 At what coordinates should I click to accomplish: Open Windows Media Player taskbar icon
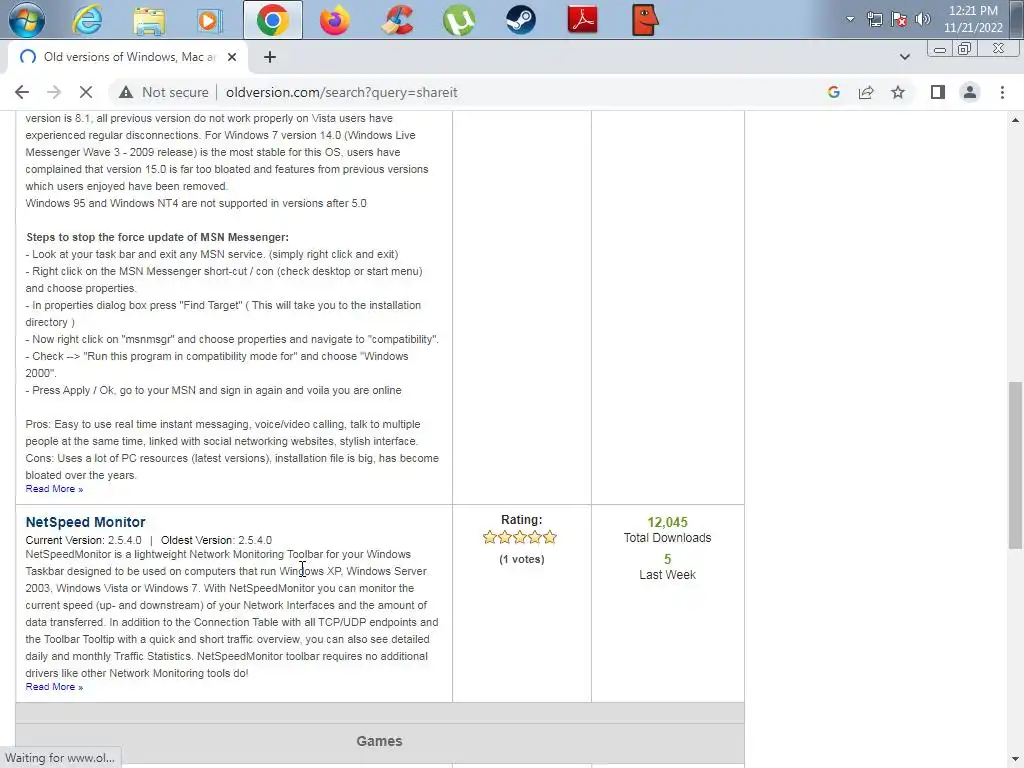click(x=210, y=20)
